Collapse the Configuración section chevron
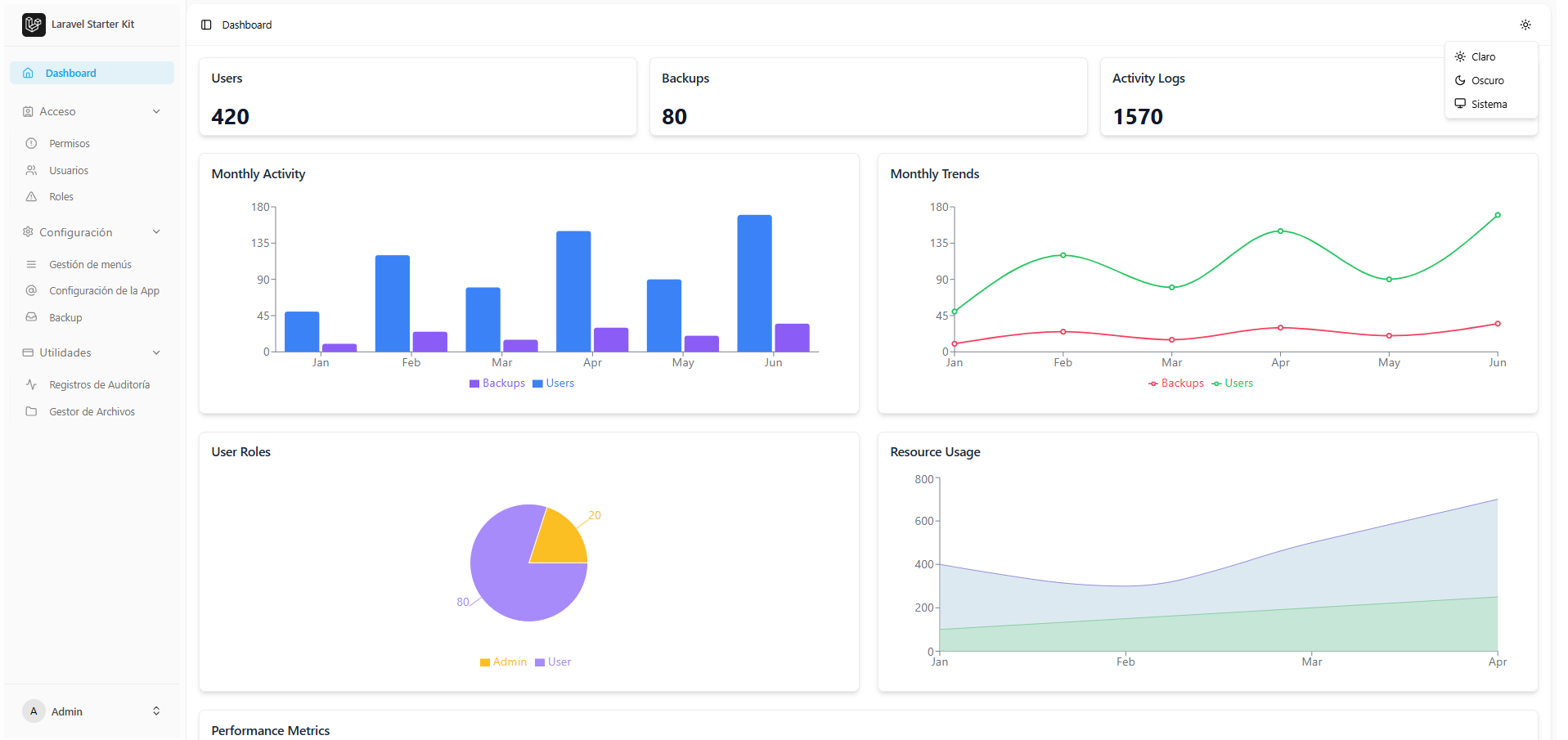This screenshot has height=740, width=1568. [x=156, y=232]
